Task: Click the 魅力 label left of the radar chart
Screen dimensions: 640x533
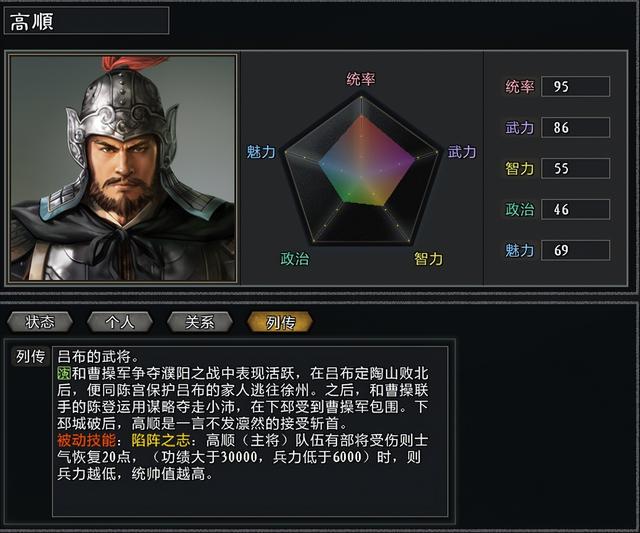Action: click(x=261, y=152)
